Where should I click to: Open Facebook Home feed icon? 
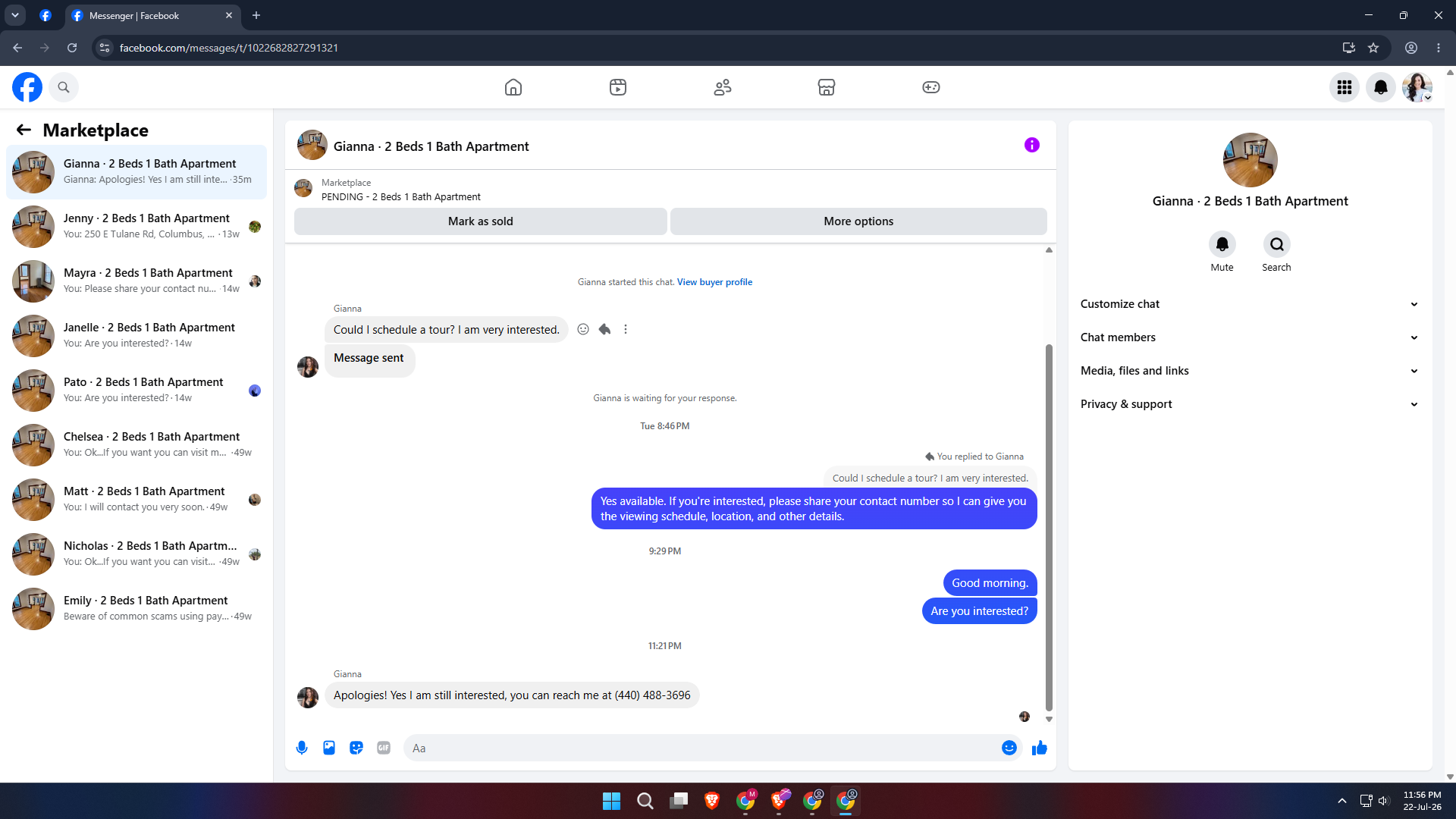[x=513, y=87]
